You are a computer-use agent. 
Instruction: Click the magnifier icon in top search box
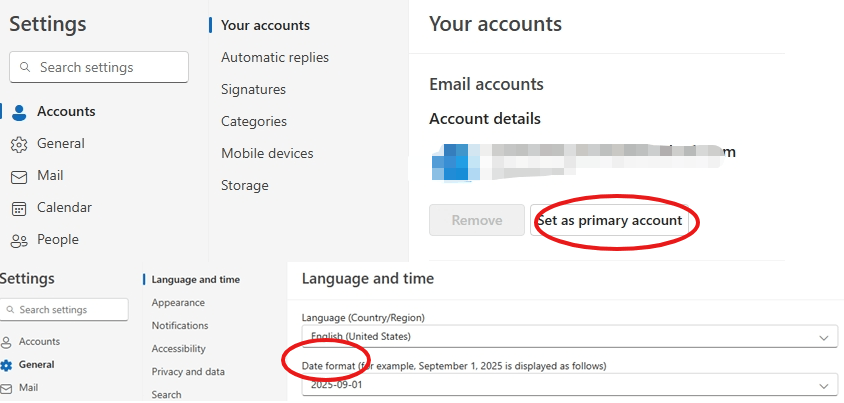[25, 68]
